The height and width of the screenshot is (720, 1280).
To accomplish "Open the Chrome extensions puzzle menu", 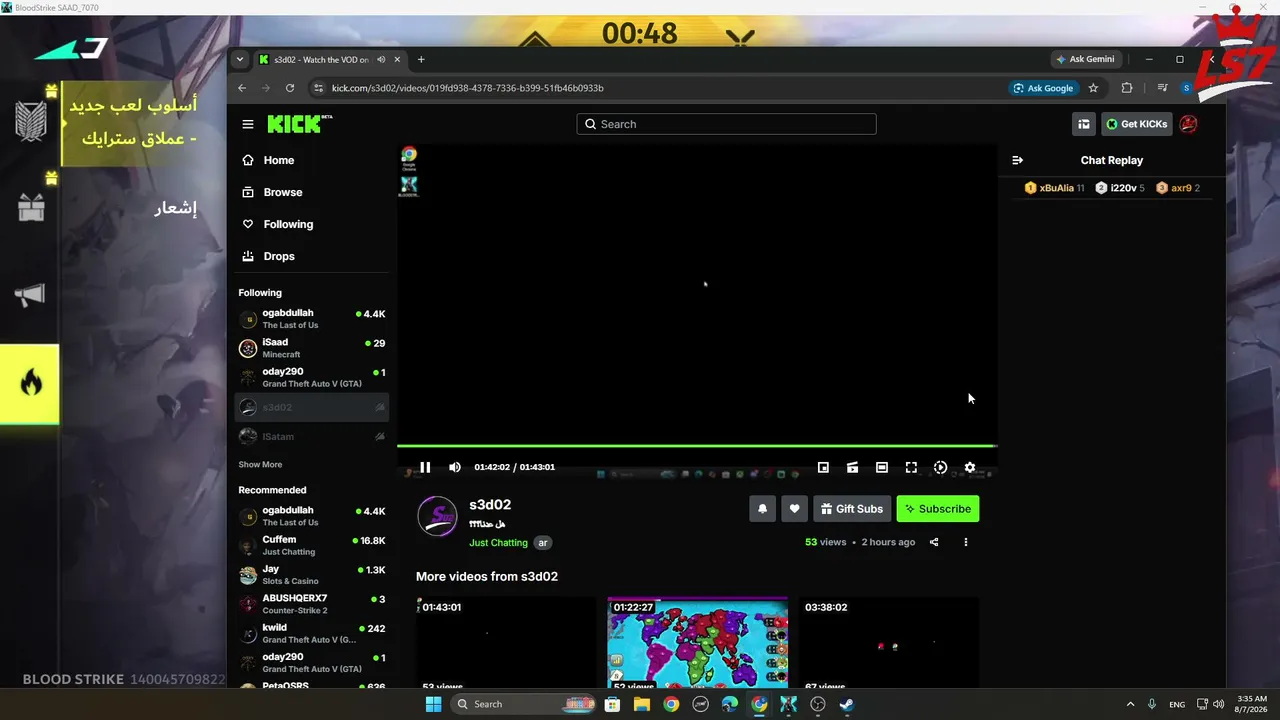I will point(1127,88).
